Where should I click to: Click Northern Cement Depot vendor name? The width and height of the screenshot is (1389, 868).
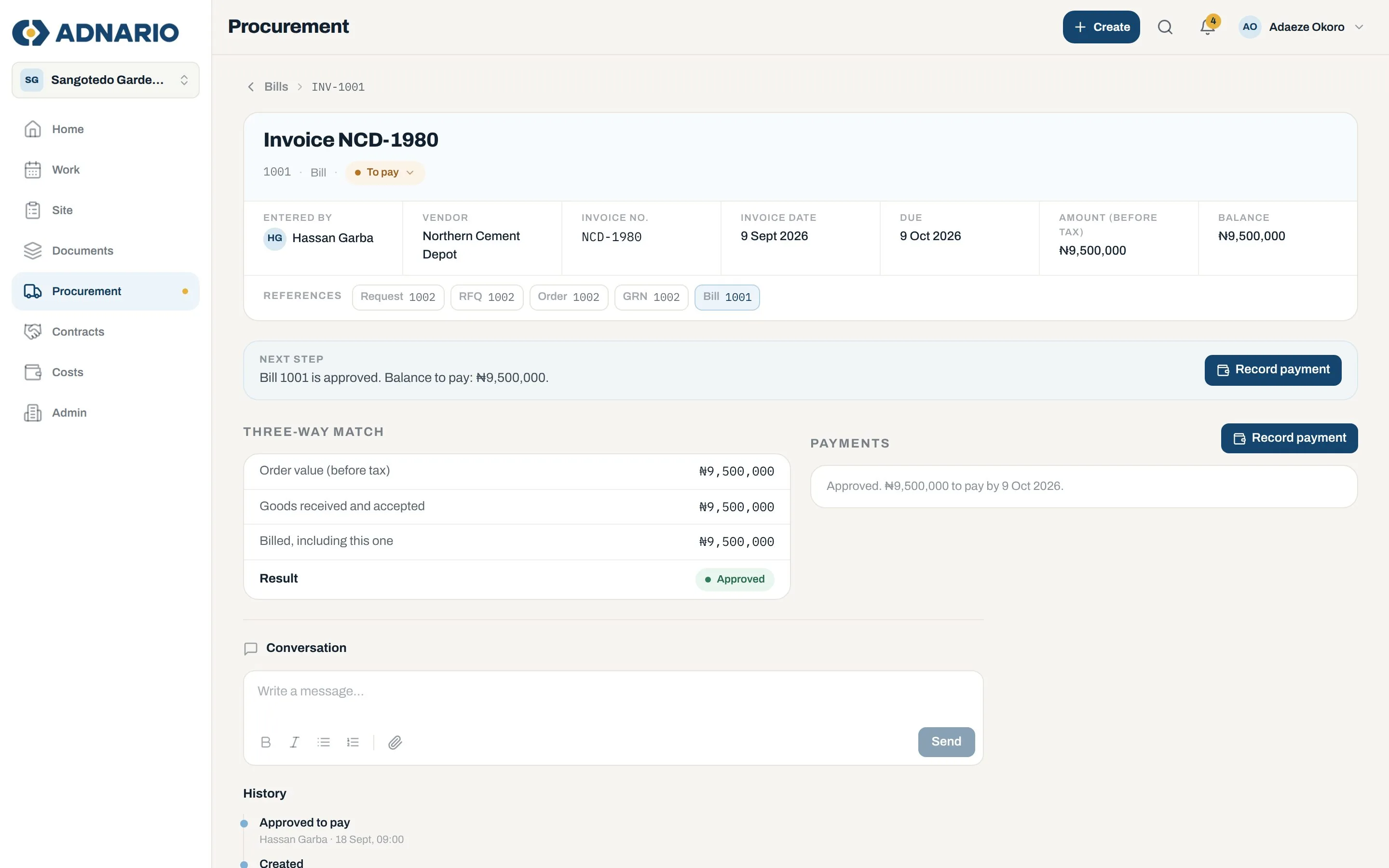pos(471,245)
